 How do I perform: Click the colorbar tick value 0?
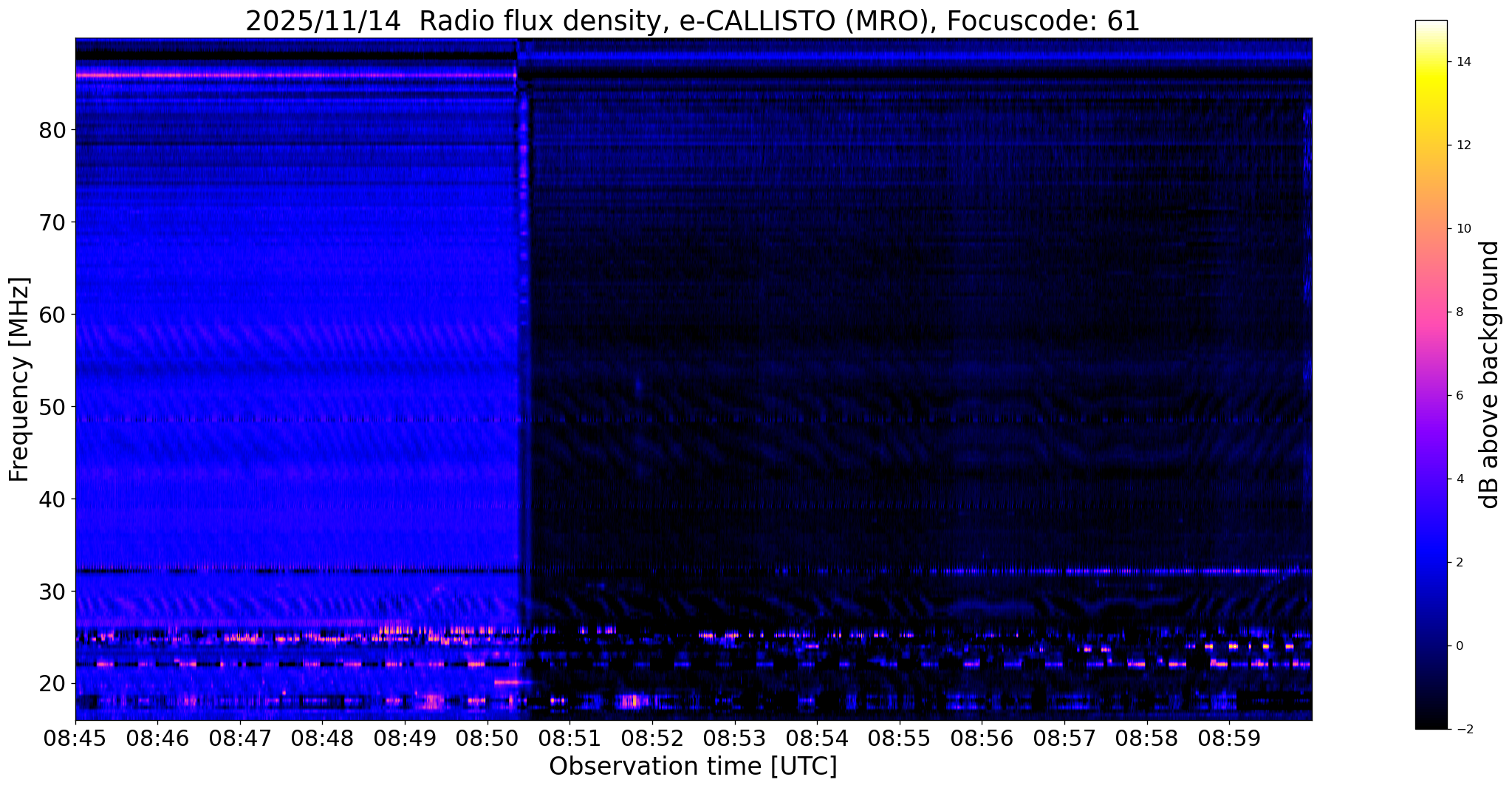tap(1460, 646)
